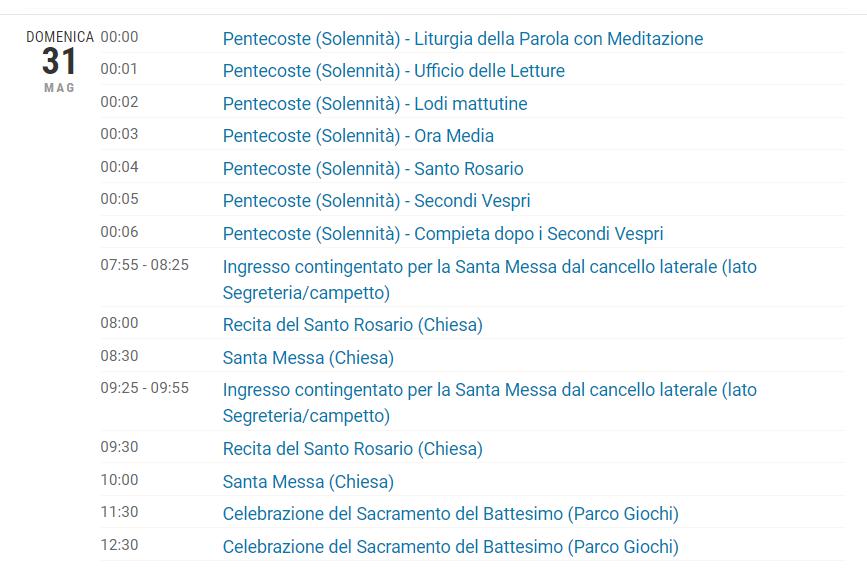Select Pentecoste Secondi Vespri event
This screenshot has width=867, height=575.
pyautogui.click(x=377, y=201)
